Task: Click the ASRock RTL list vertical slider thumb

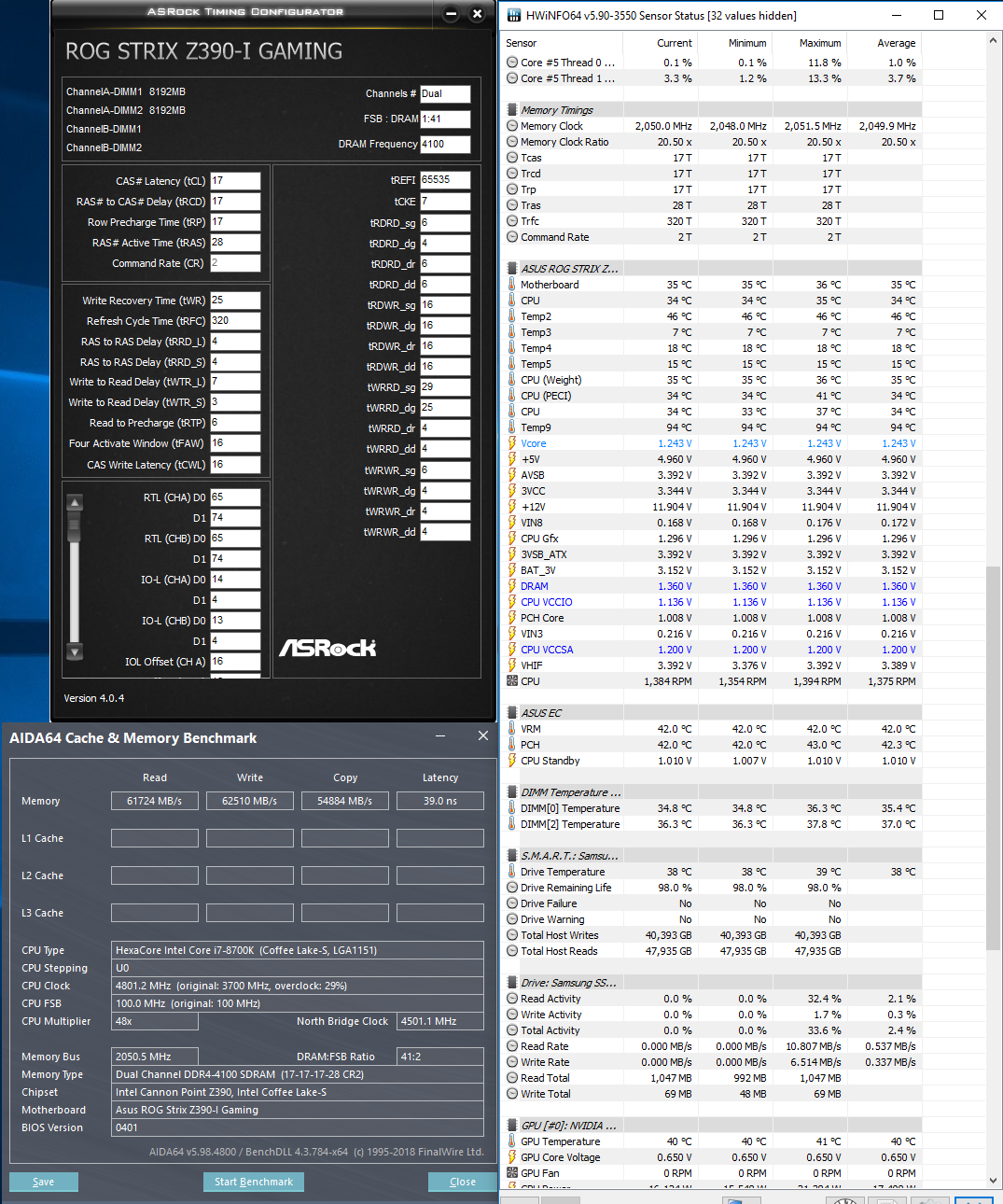Action: [76, 528]
